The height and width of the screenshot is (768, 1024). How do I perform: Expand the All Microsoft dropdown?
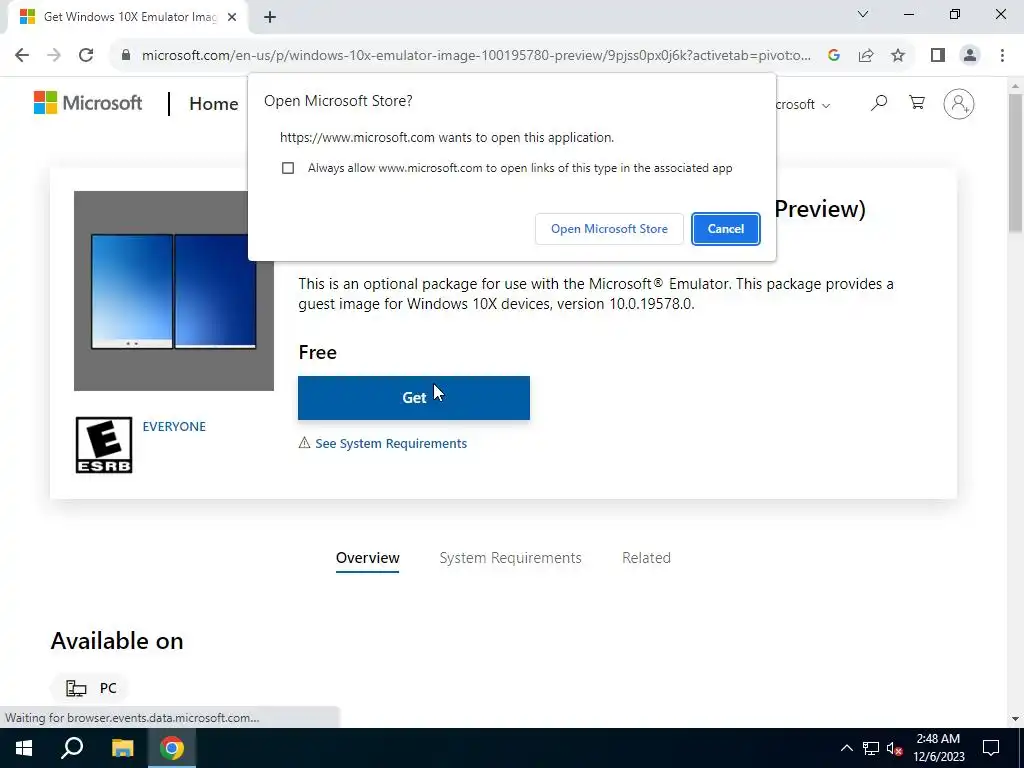(803, 104)
